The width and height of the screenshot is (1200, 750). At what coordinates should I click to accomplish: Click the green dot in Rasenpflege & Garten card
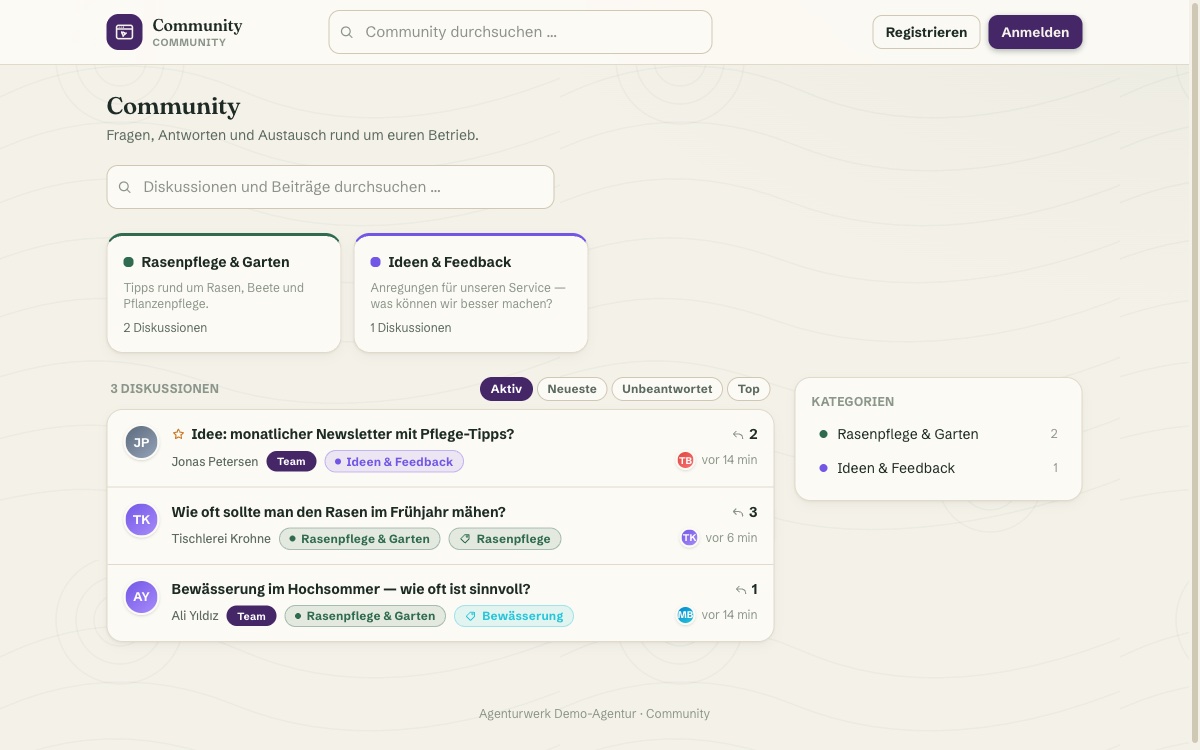point(128,262)
